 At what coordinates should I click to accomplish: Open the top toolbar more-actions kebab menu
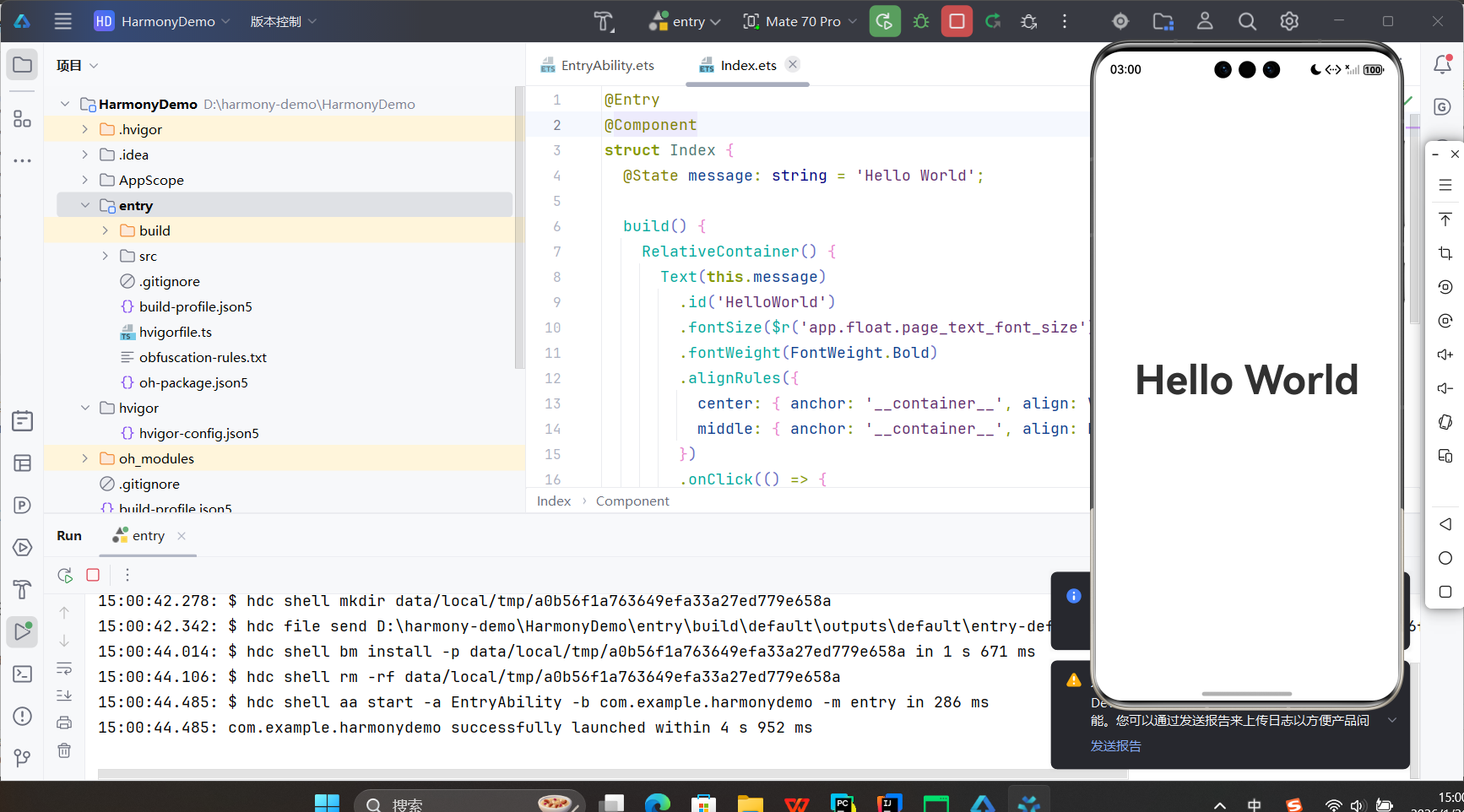1065,21
